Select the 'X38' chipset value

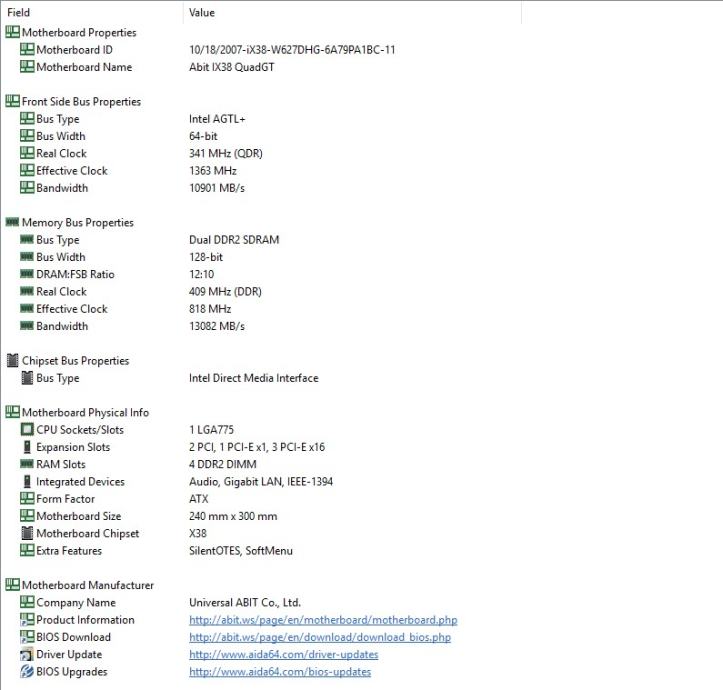tap(198, 533)
